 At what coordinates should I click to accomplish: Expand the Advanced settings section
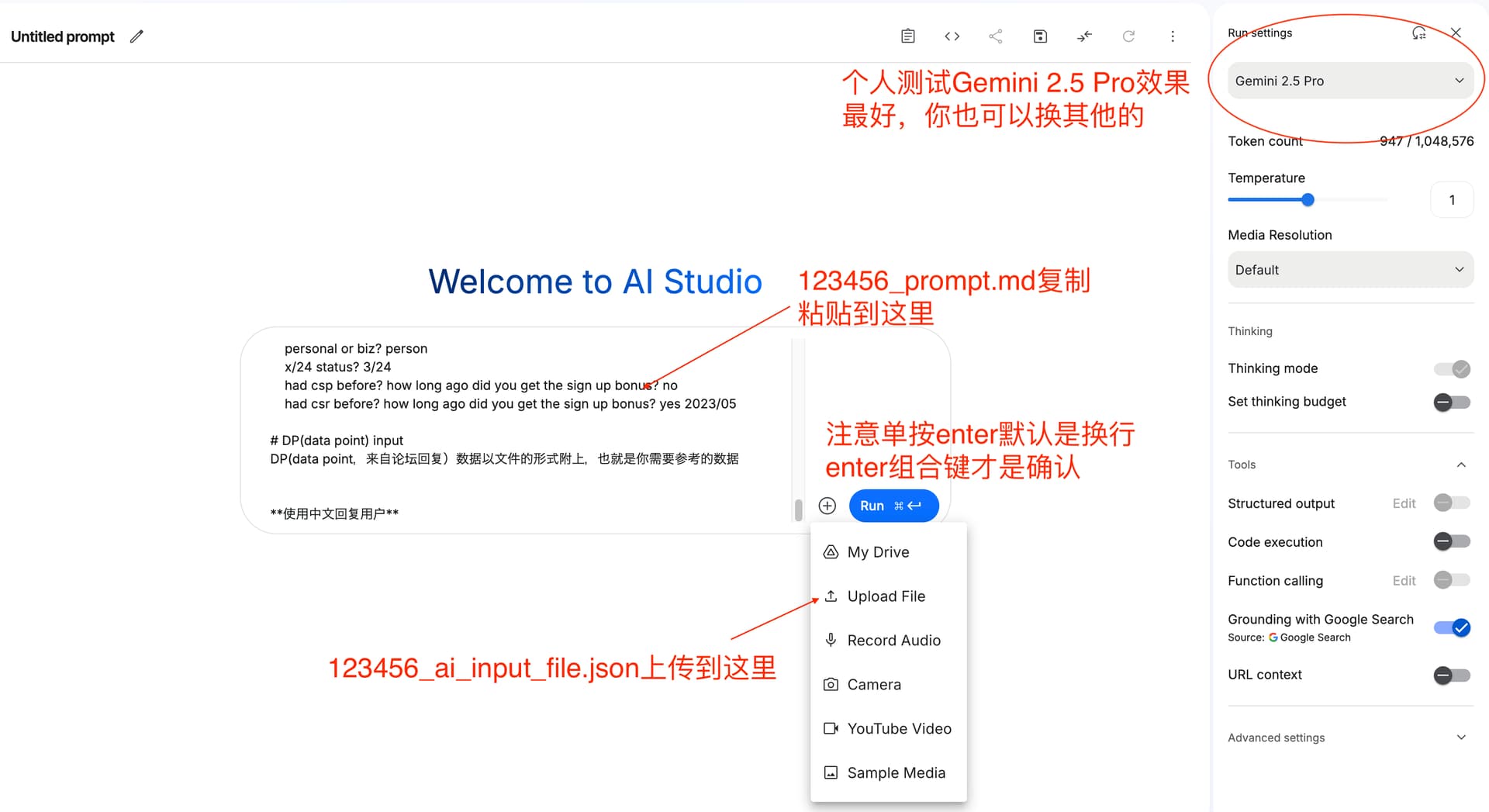(x=1349, y=738)
